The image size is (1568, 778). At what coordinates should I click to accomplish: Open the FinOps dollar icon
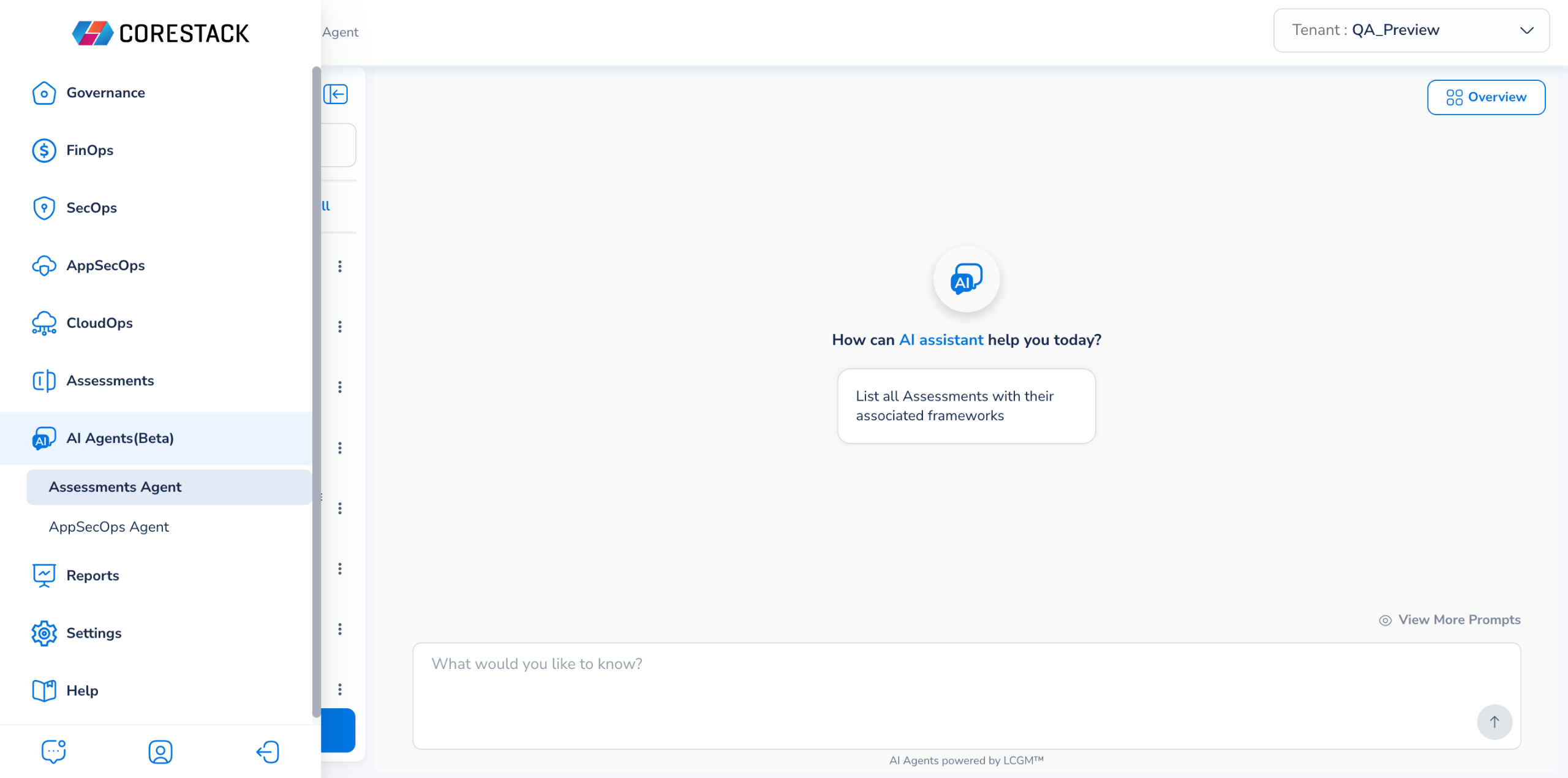[44, 151]
